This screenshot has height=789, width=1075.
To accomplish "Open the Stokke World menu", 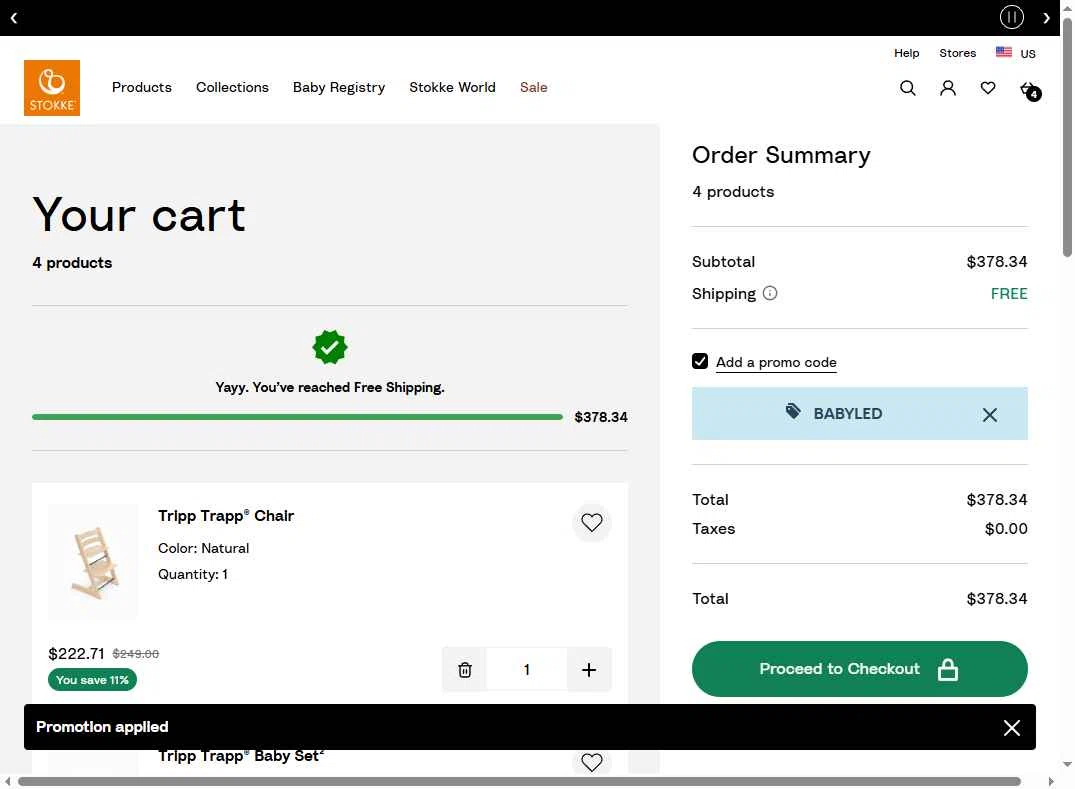I will coord(452,87).
